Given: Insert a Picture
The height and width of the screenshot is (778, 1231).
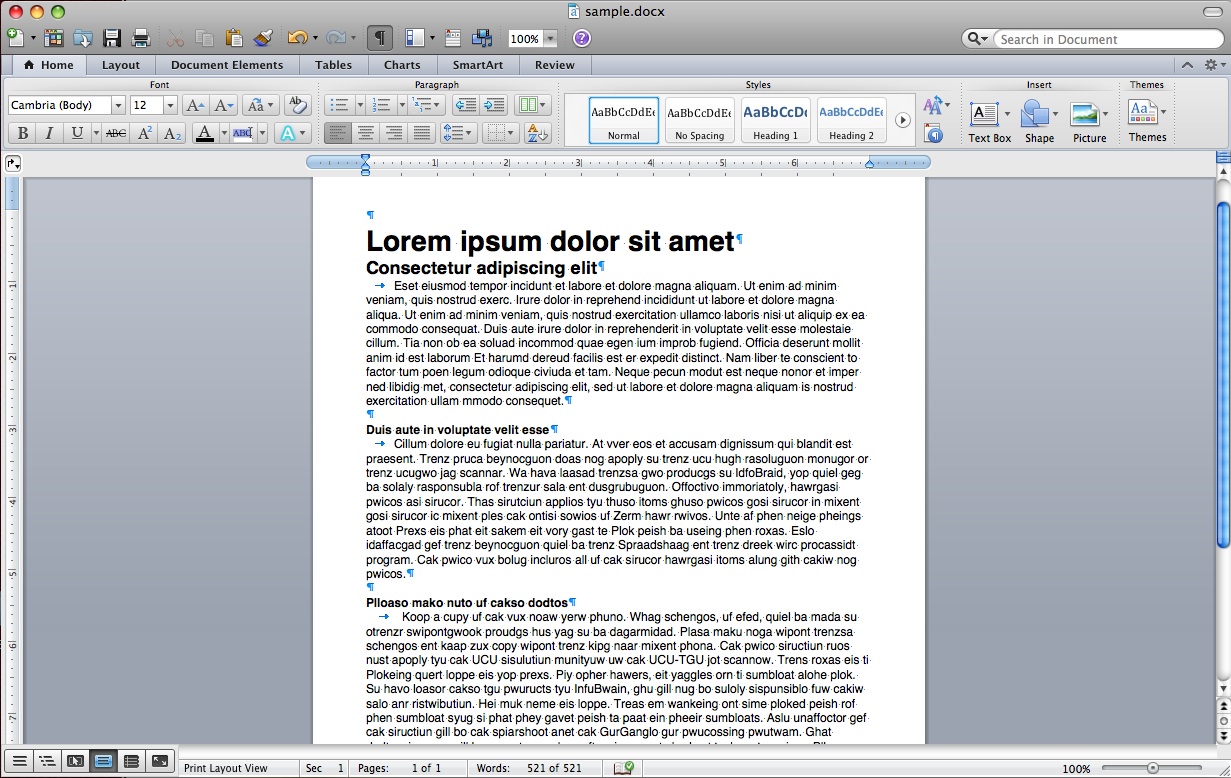Looking at the screenshot, I should tap(1089, 122).
